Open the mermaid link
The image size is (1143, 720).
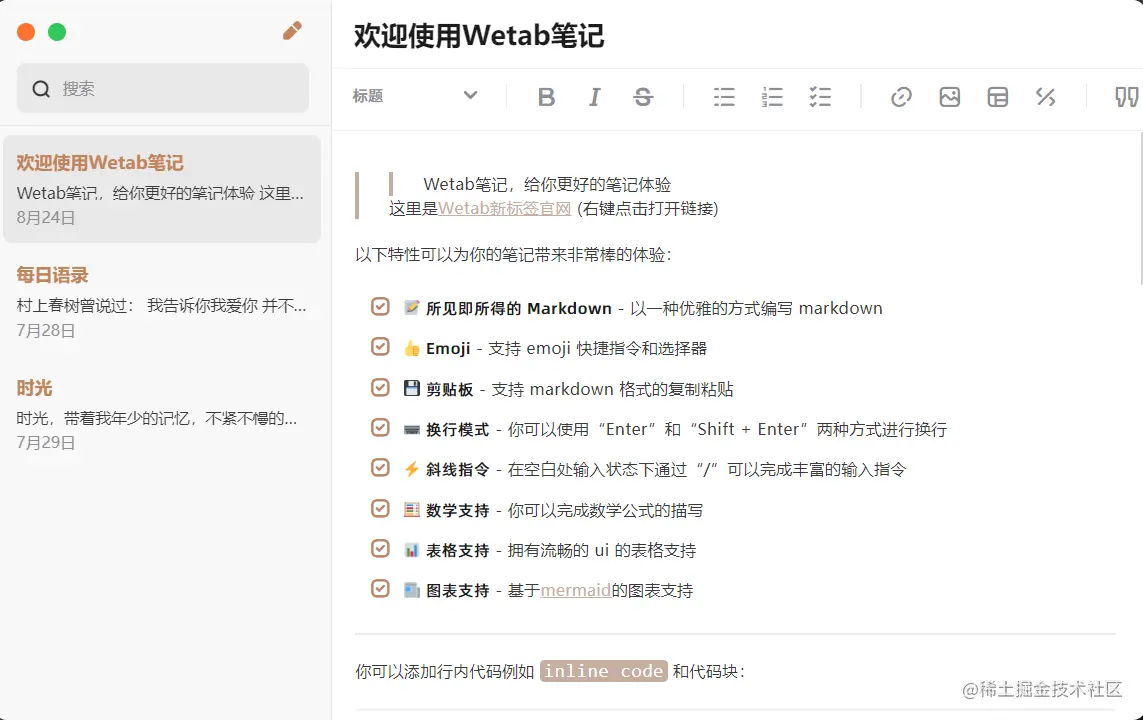pyautogui.click(x=576, y=590)
